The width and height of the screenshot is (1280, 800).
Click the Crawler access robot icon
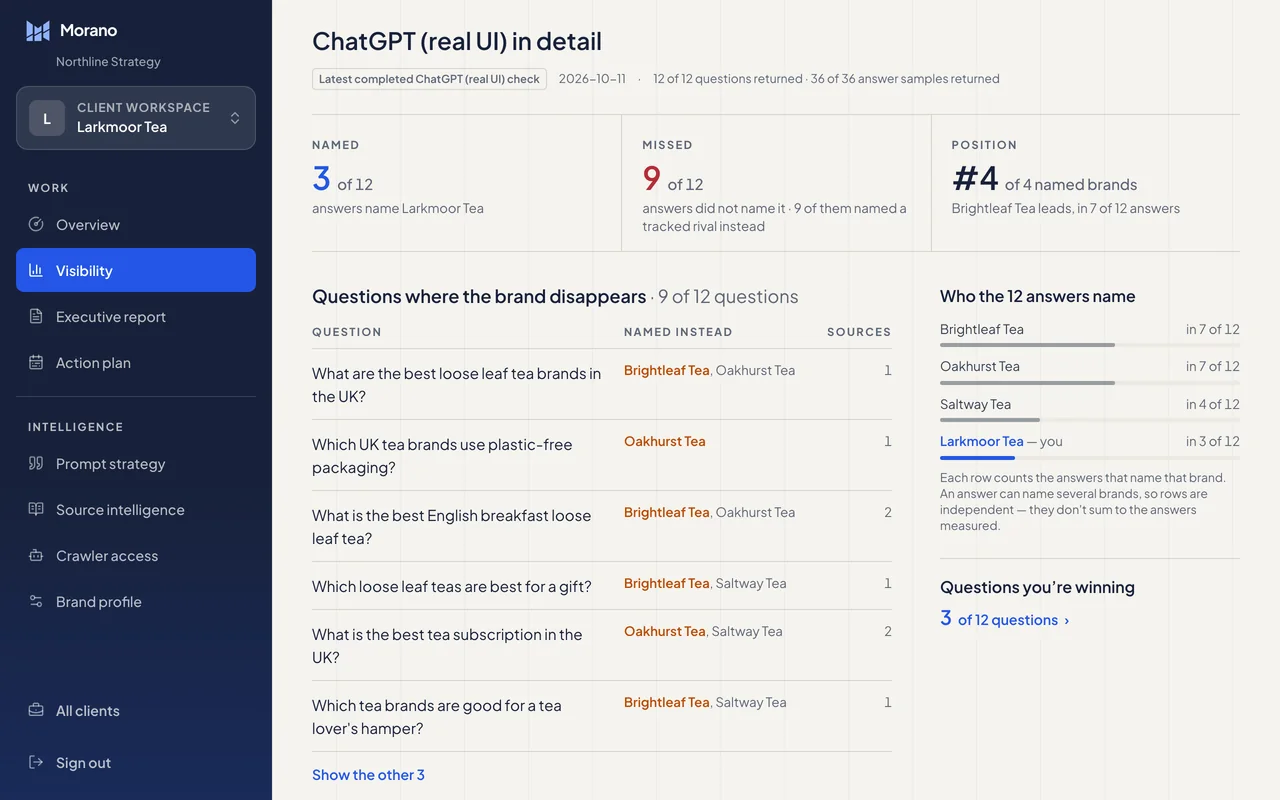36,555
